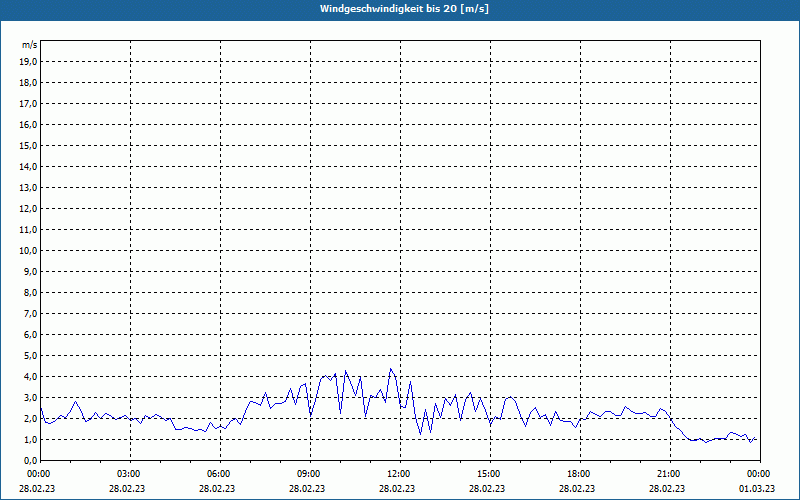Image resolution: width=800 pixels, height=500 pixels.
Task: Click the chart title "Windgeschwindigkeit bis 20 [m/s]"
Action: pos(404,9)
